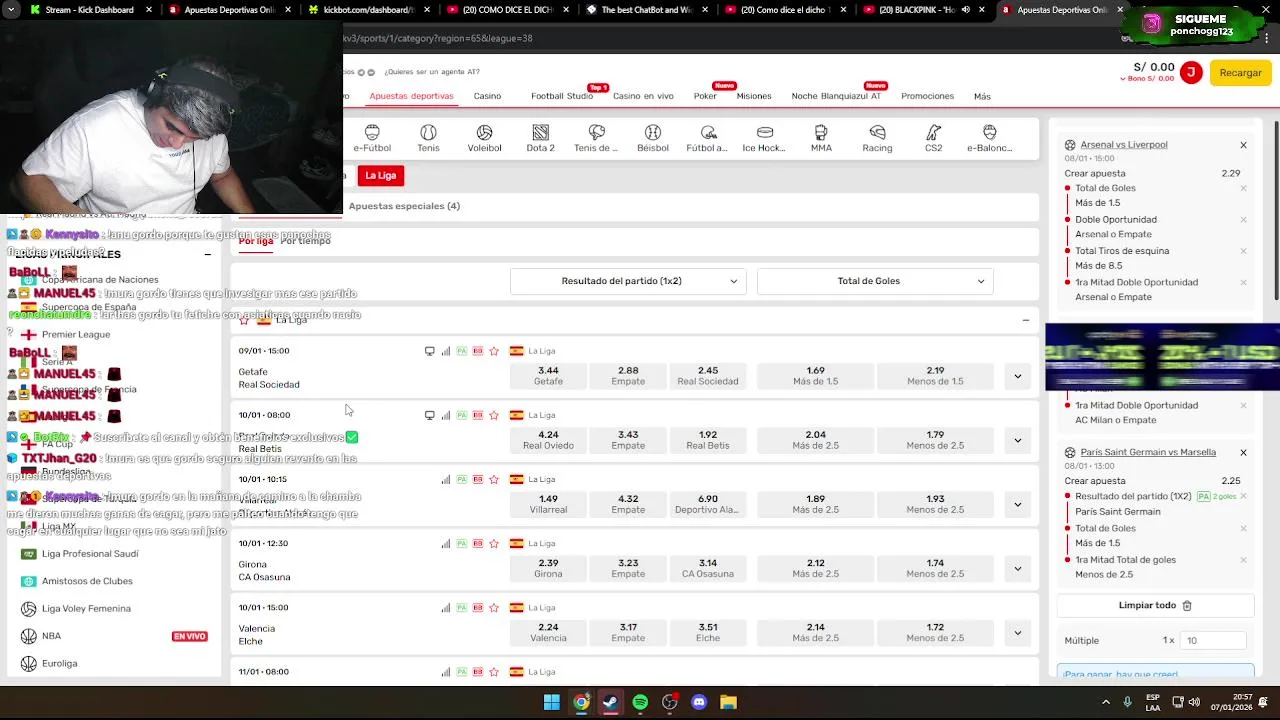
Task: Open Casino en vivo tab
Action: [643, 96]
